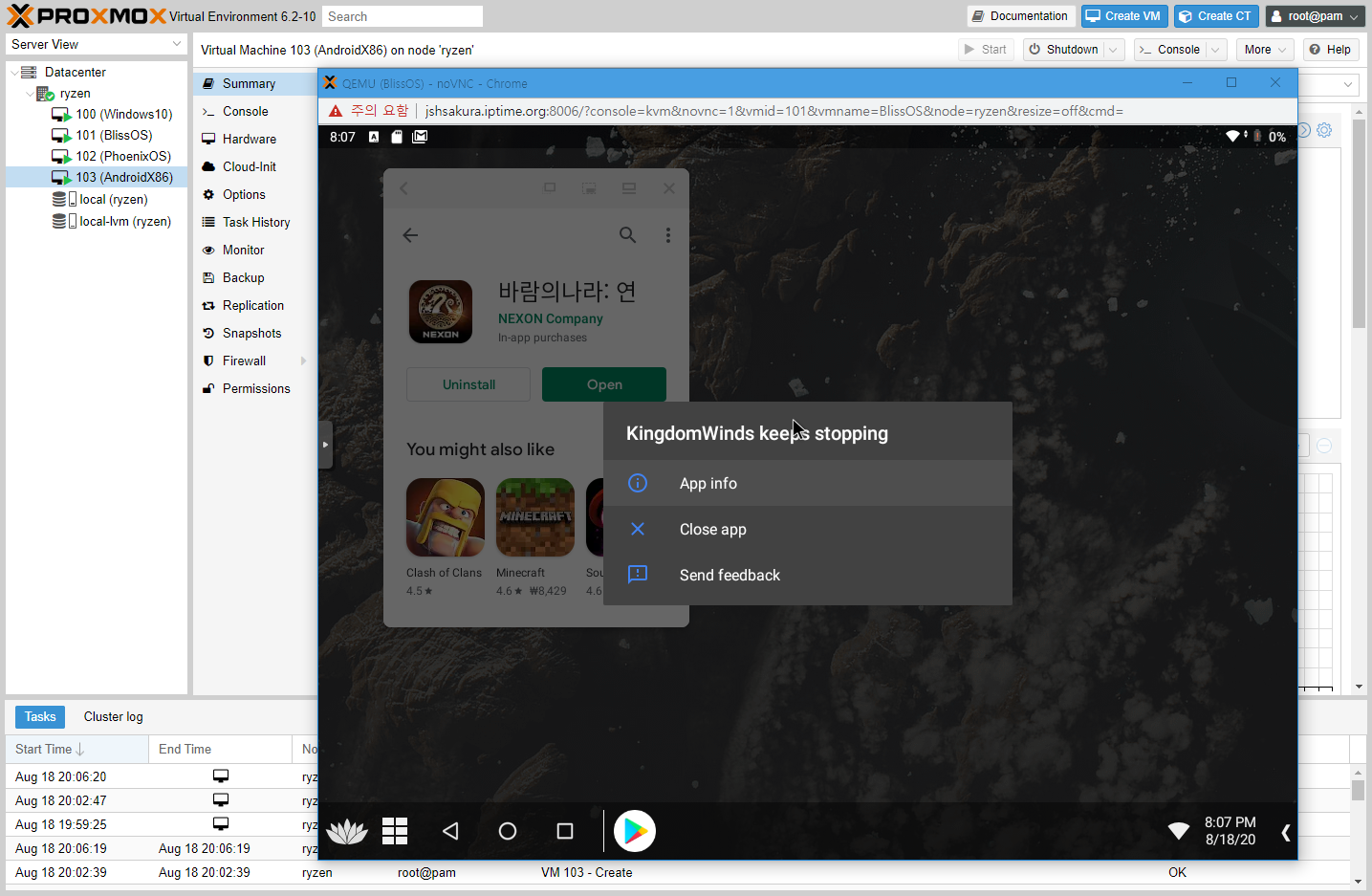The height and width of the screenshot is (896, 1372).
Task: Open the Monitor menu item
Action: [255, 250]
